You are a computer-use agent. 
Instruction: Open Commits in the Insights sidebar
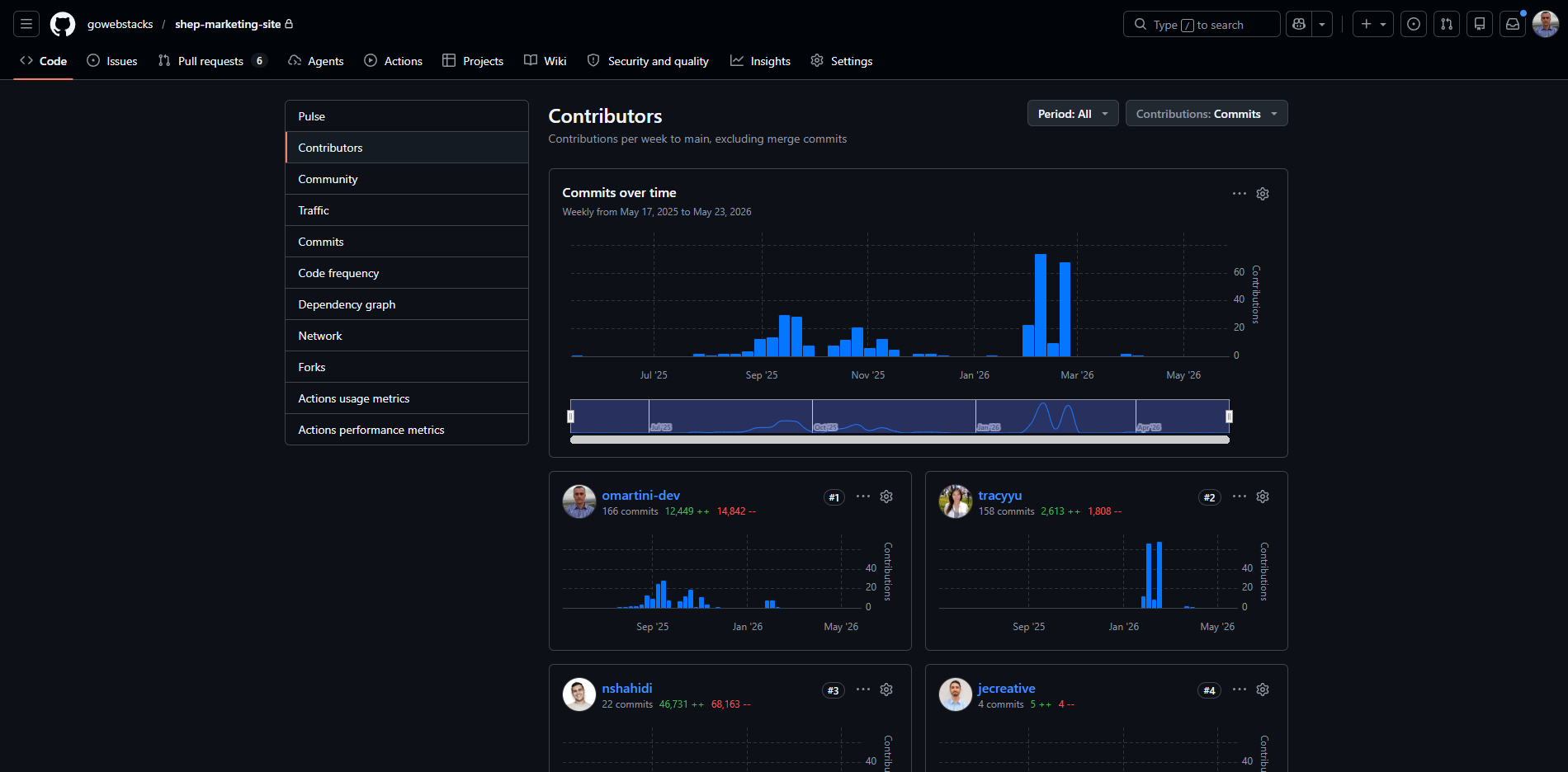click(x=407, y=242)
